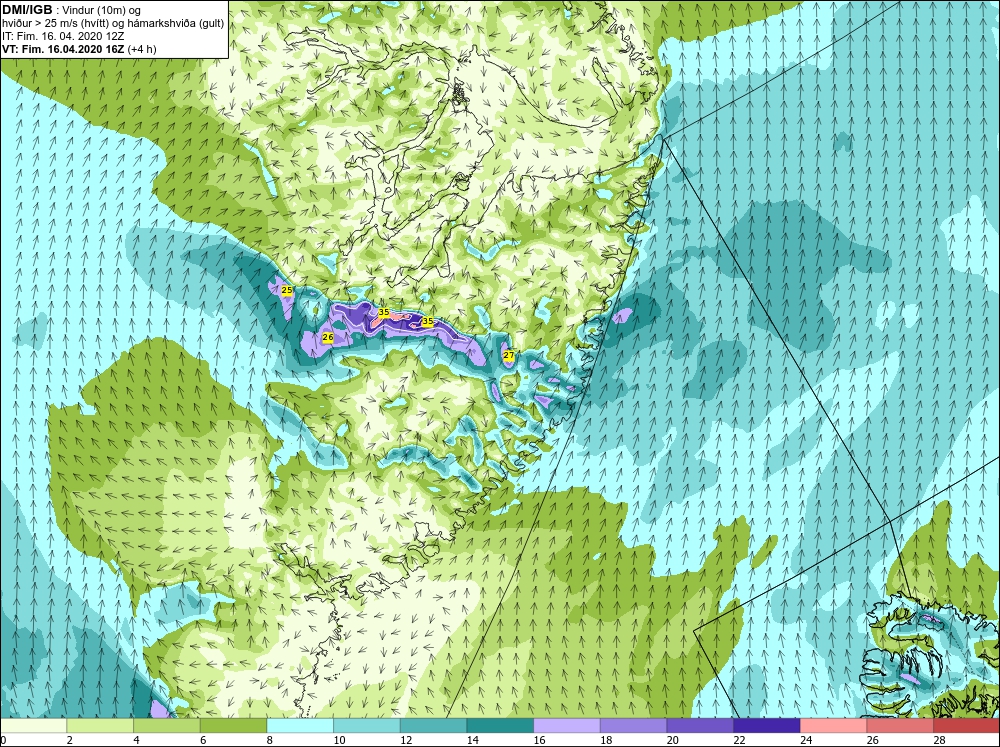This screenshot has height=747, width=1000.
Task: Click the text 'hviður > 25 m/s (hvítt)'
Action: coord(52,23)
